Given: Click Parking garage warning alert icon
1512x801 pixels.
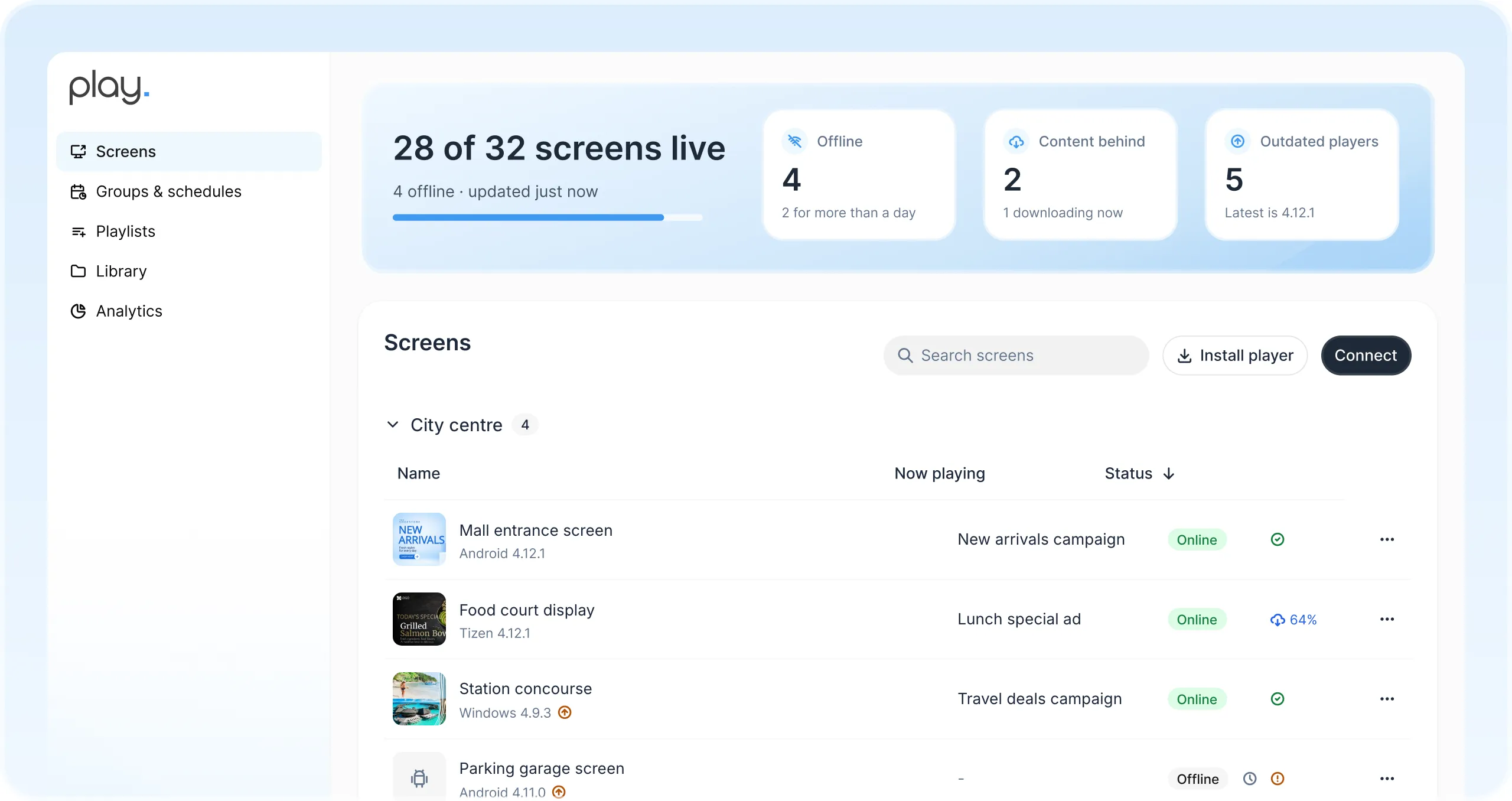Looking at the screenshot, I should coord(1277,779).
